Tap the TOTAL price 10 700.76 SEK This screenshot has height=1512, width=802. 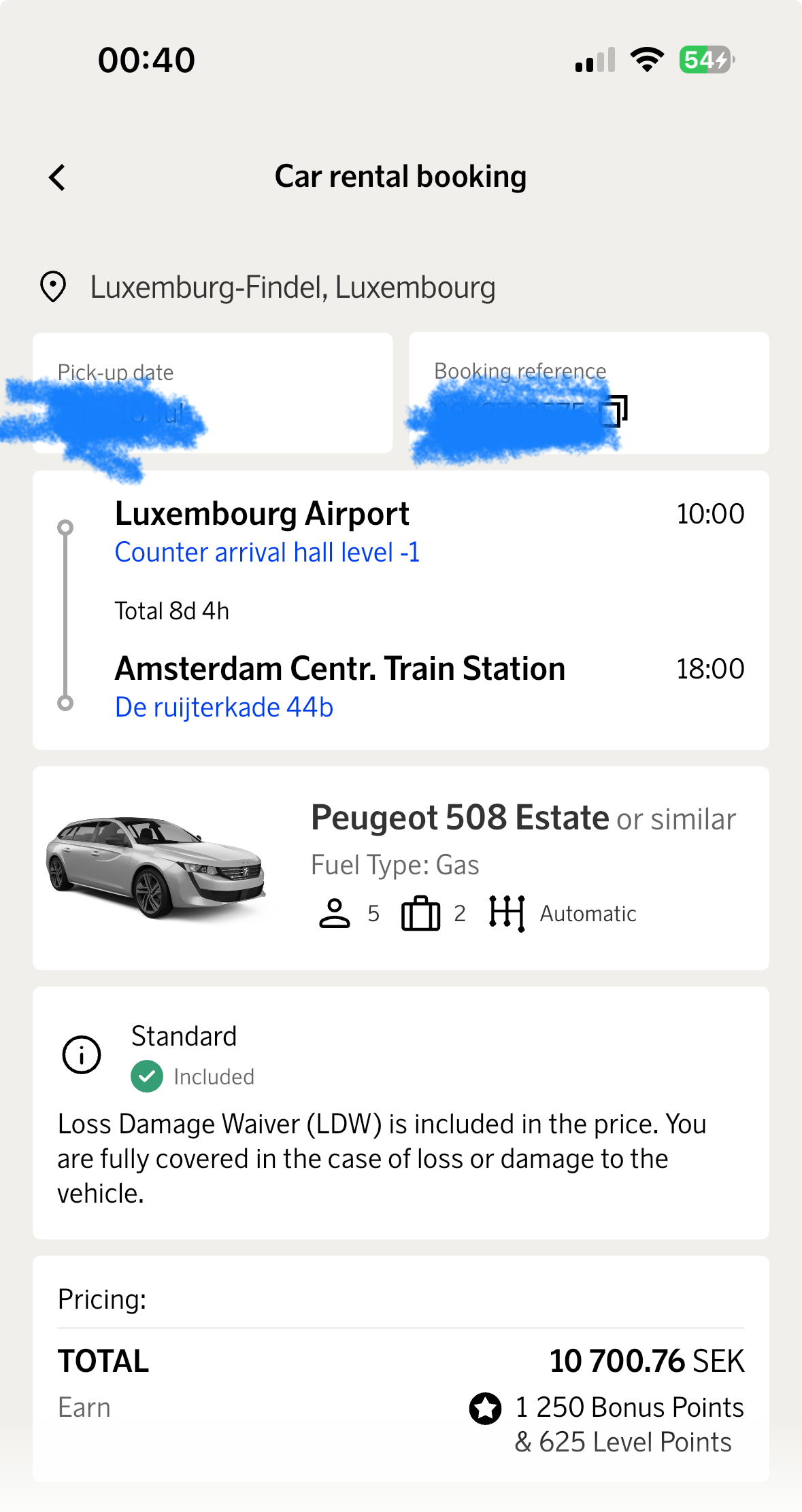click(647, 1362)
